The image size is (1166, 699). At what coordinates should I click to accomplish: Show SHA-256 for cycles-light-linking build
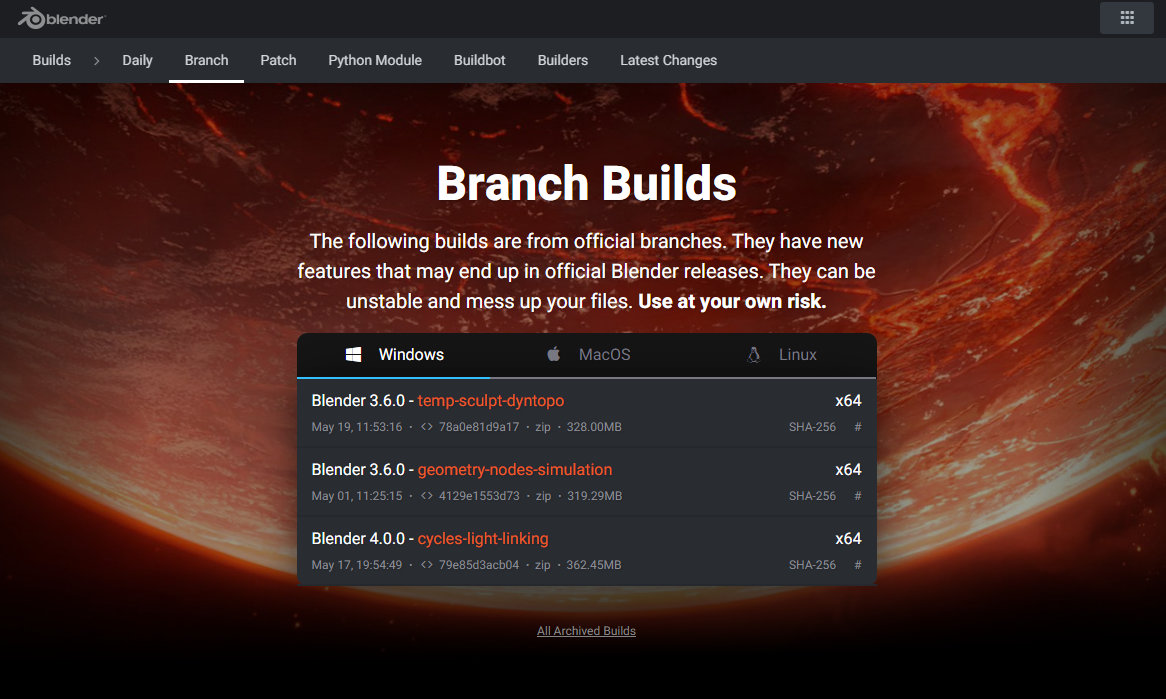pyautogui.click(x=812, y=565)
